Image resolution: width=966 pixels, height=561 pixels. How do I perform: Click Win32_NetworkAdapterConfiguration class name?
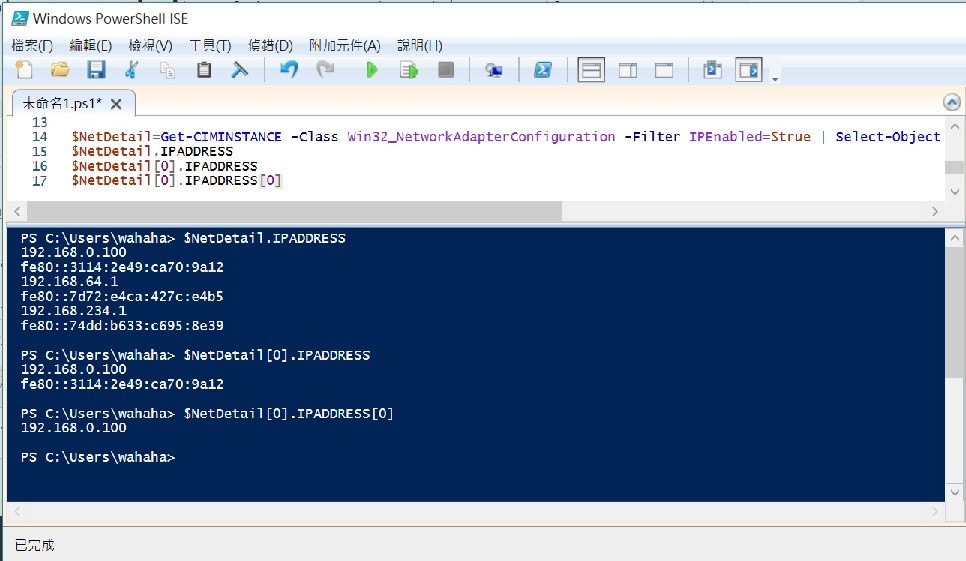(481, 137)
